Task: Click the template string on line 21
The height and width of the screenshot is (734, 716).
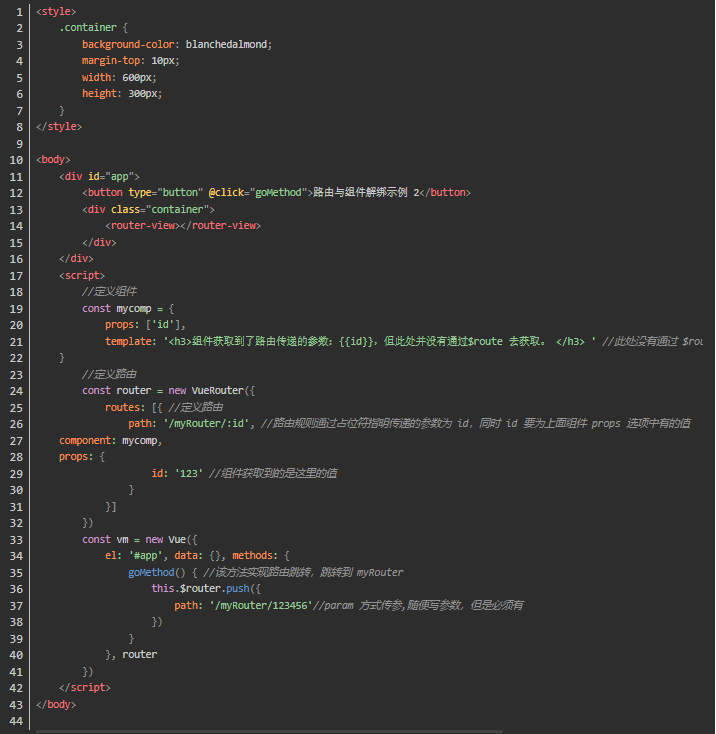Action: click(378, 341)
